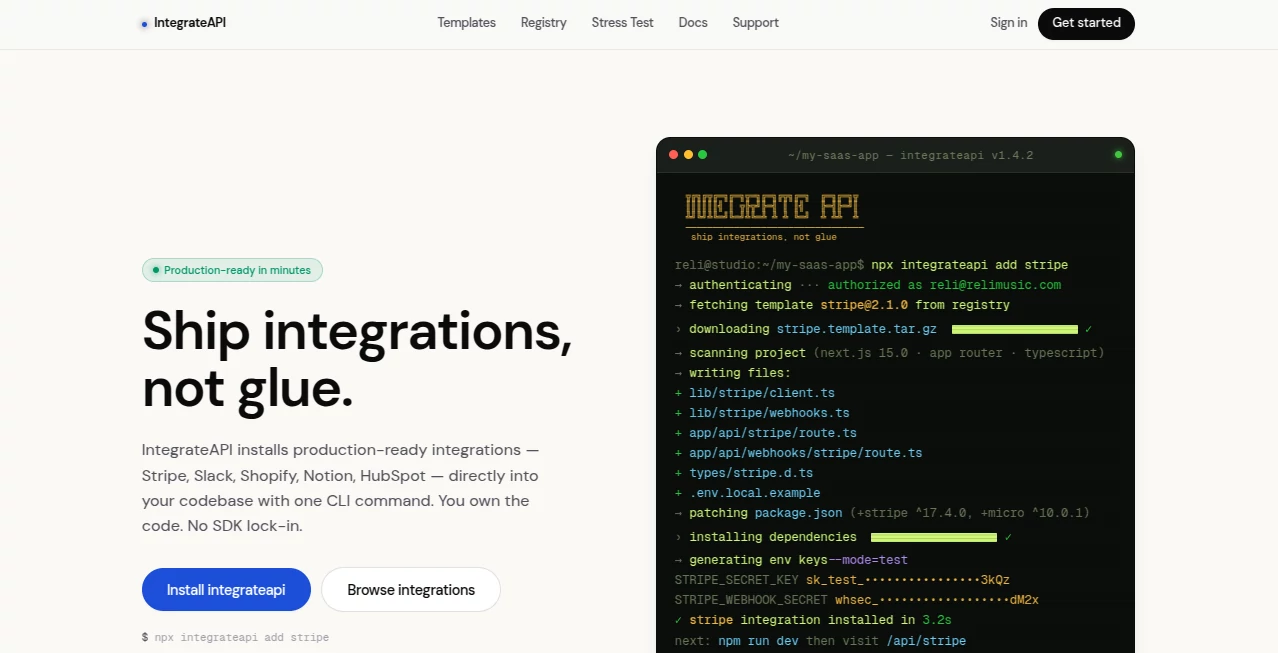Go to the Stress Test page

coord(622,22)
